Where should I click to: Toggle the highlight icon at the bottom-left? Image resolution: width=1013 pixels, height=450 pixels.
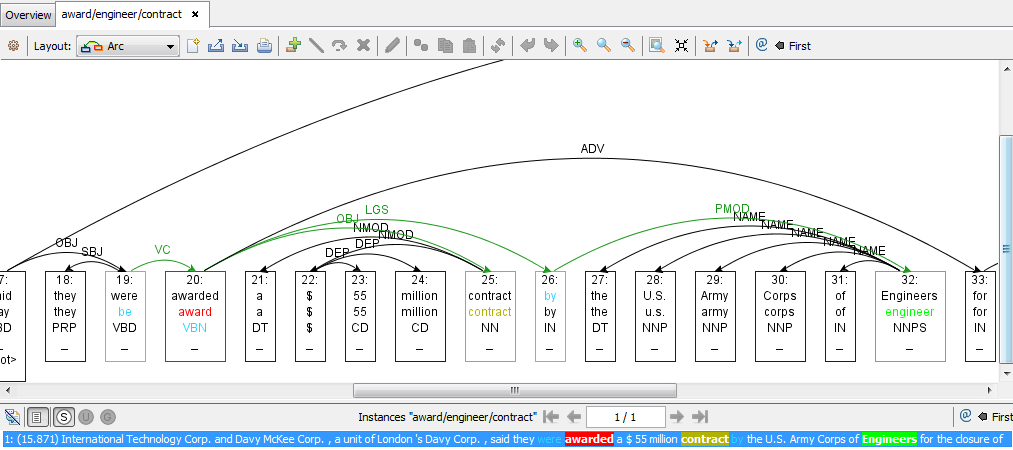12,417
